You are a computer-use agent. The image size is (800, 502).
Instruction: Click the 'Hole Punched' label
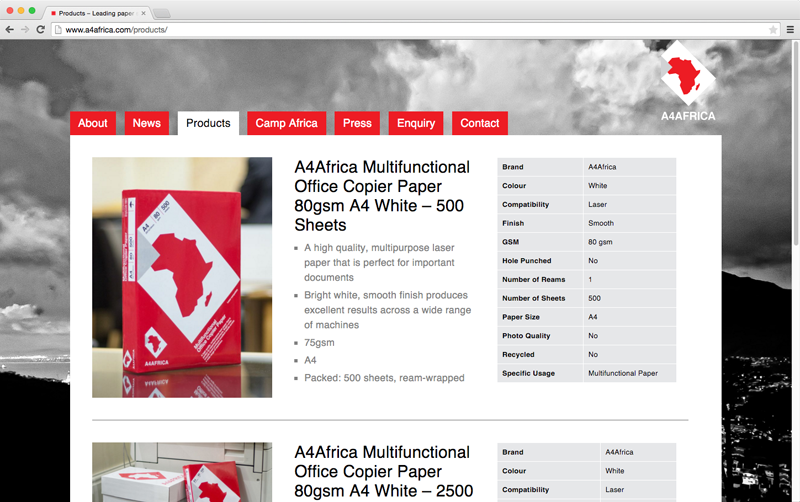(x=527, y=261)
